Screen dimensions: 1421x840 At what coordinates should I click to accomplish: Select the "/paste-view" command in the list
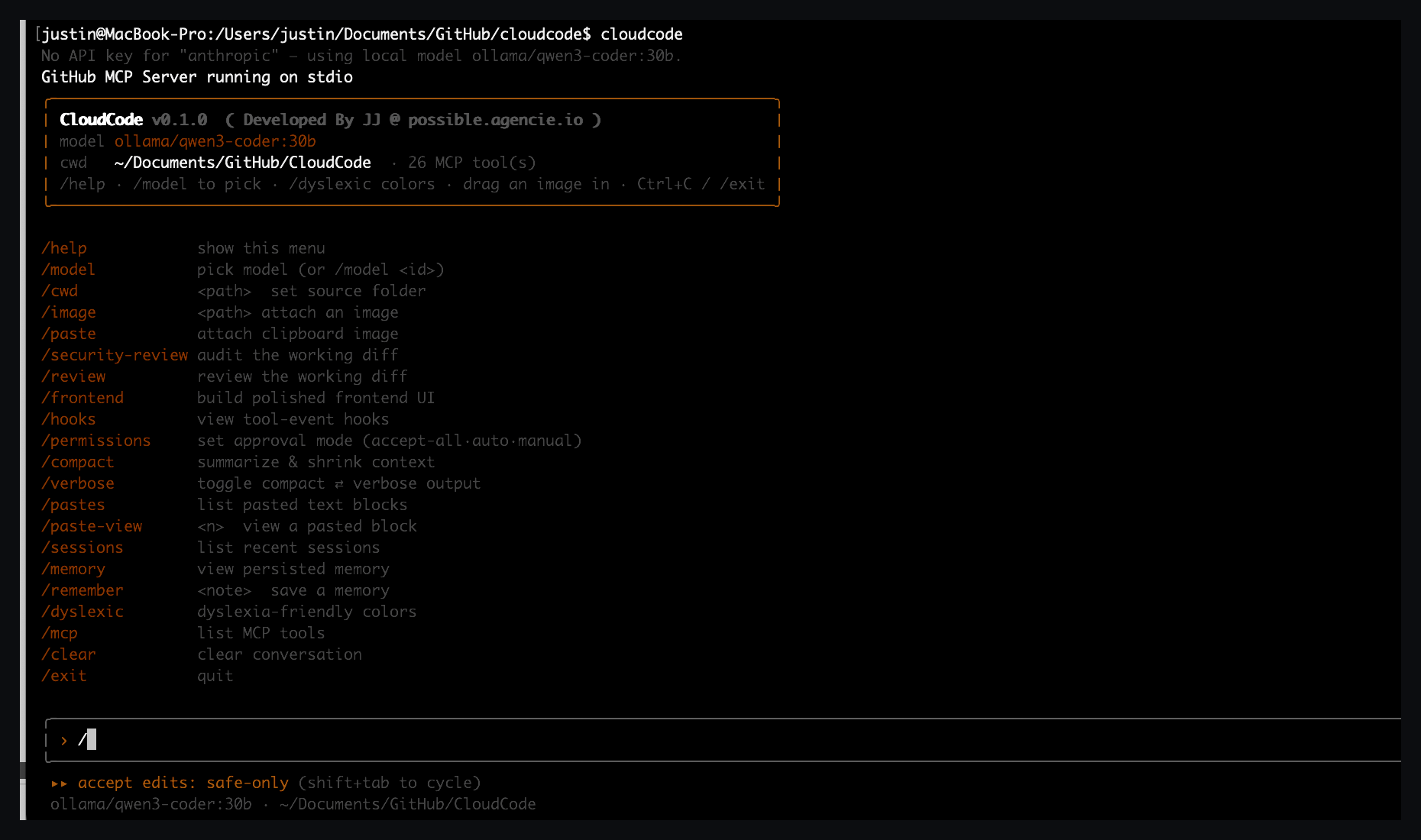pos(92,526)
